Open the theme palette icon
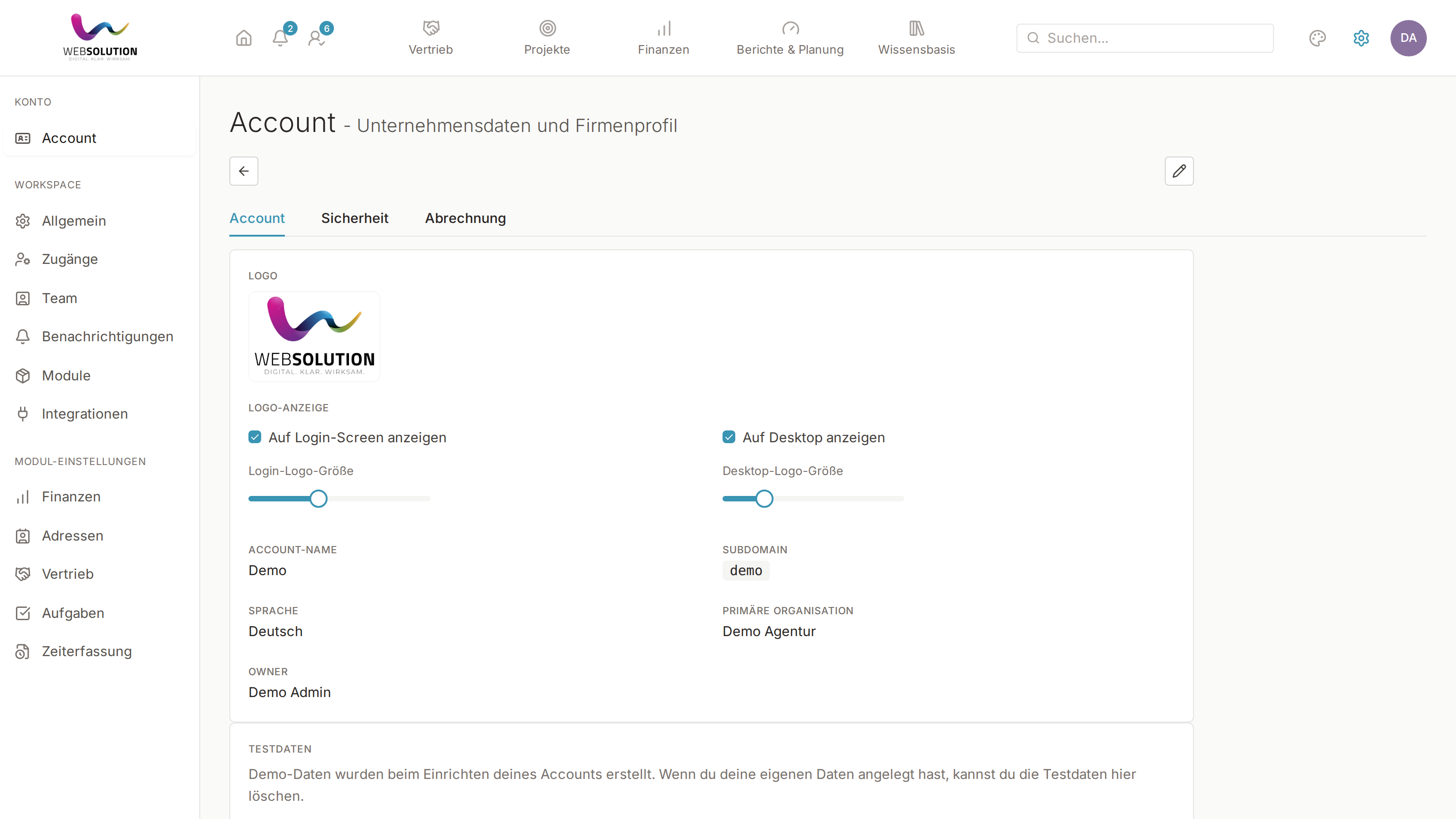1456x819 pixels. [x=1318, y=38]
